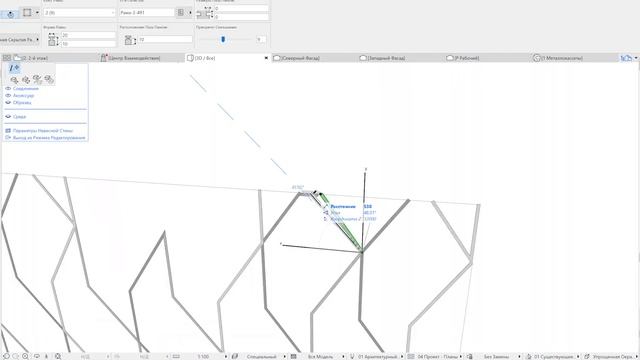Click the frame width/depth dimension icon

pos(53,40)
